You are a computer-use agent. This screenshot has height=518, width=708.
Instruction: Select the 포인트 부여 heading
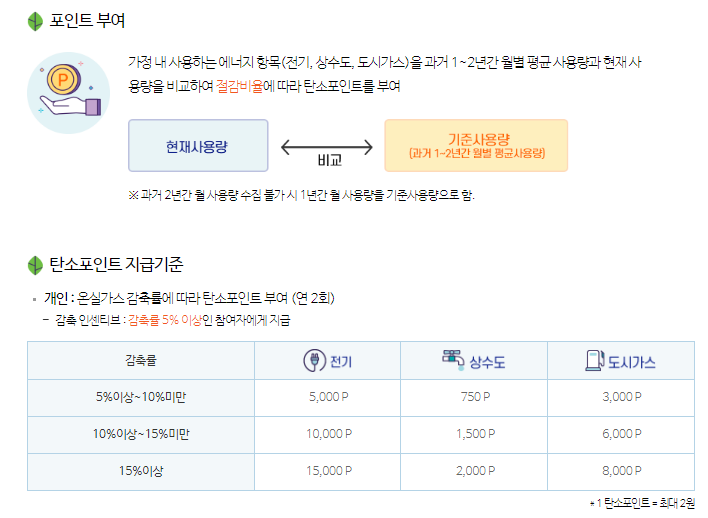87,21
